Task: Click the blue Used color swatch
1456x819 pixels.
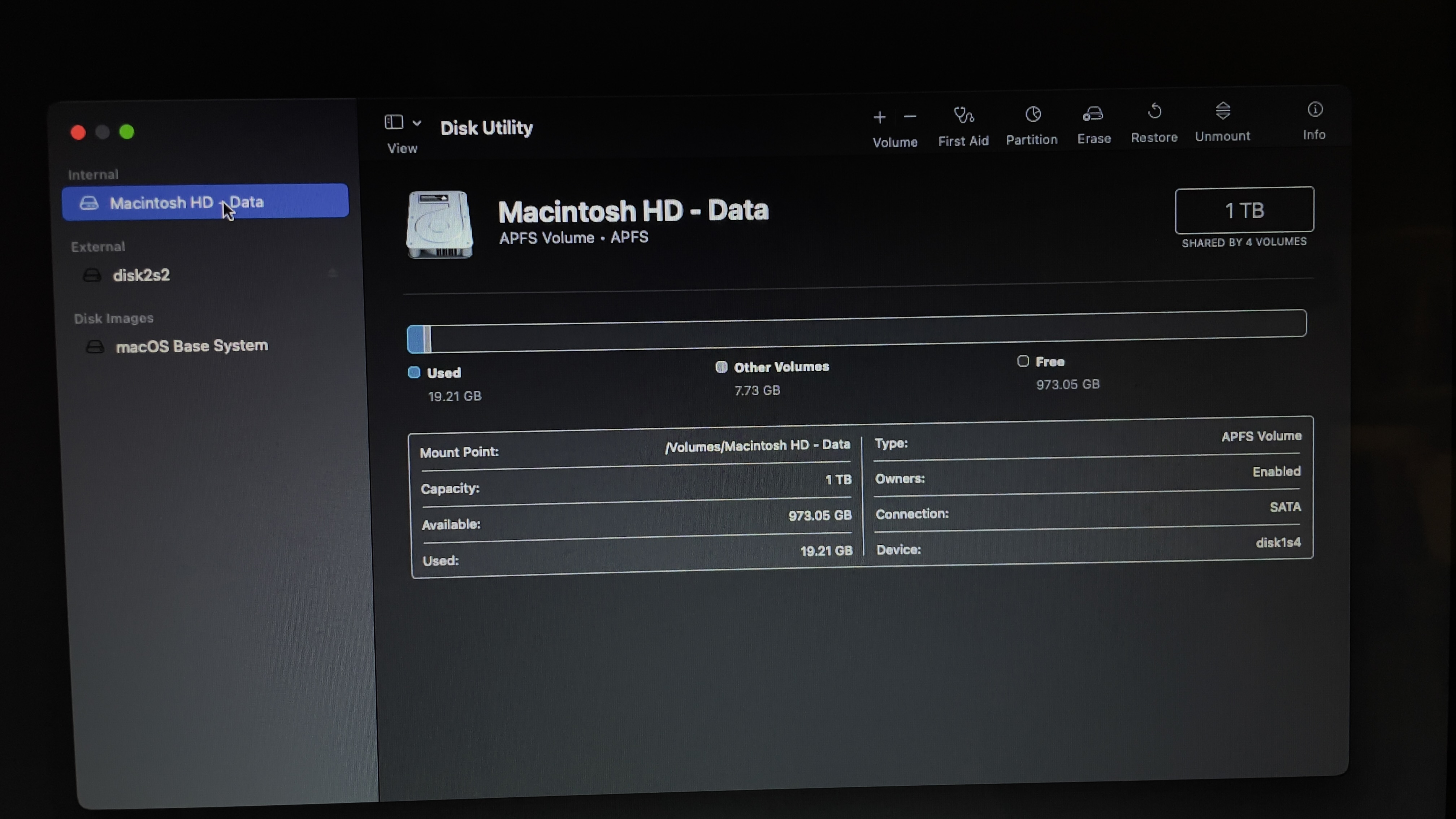Action: 414,372
